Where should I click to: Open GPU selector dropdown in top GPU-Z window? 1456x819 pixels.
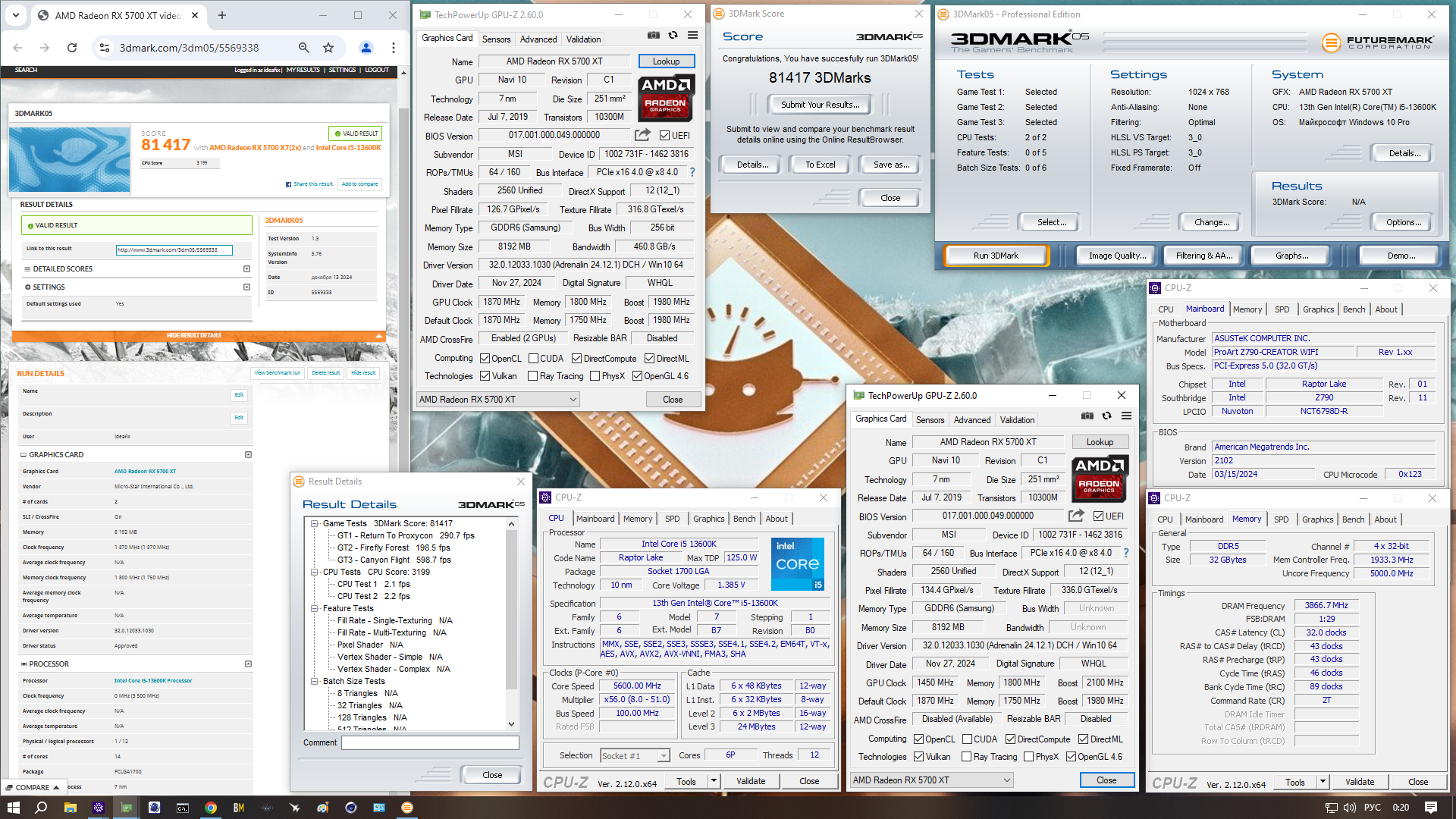pos(497,400)
